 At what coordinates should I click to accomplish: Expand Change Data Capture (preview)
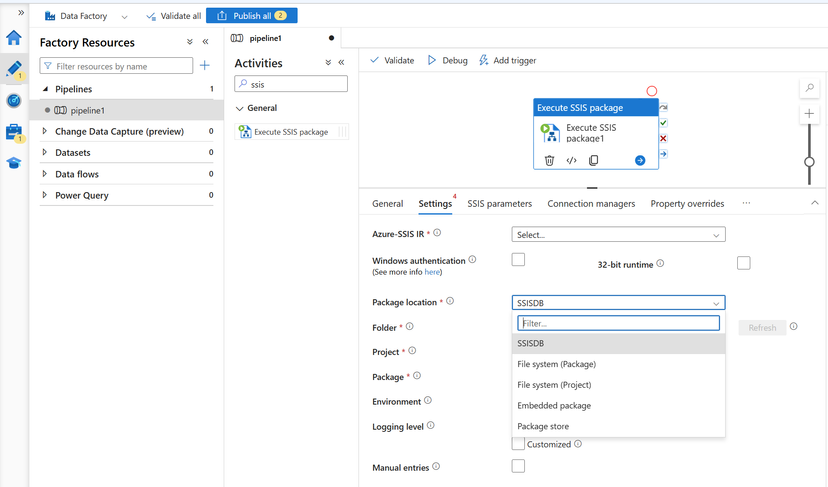[45, 130]
